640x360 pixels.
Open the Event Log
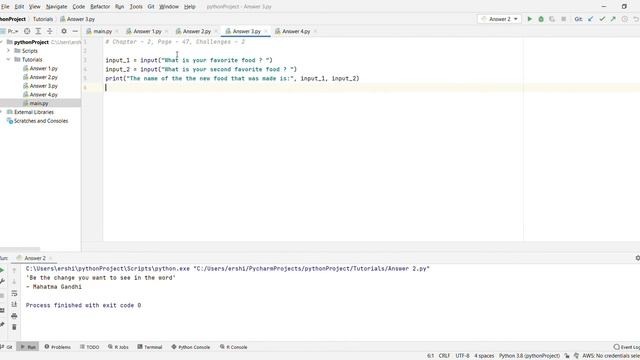tap(627, 347)
